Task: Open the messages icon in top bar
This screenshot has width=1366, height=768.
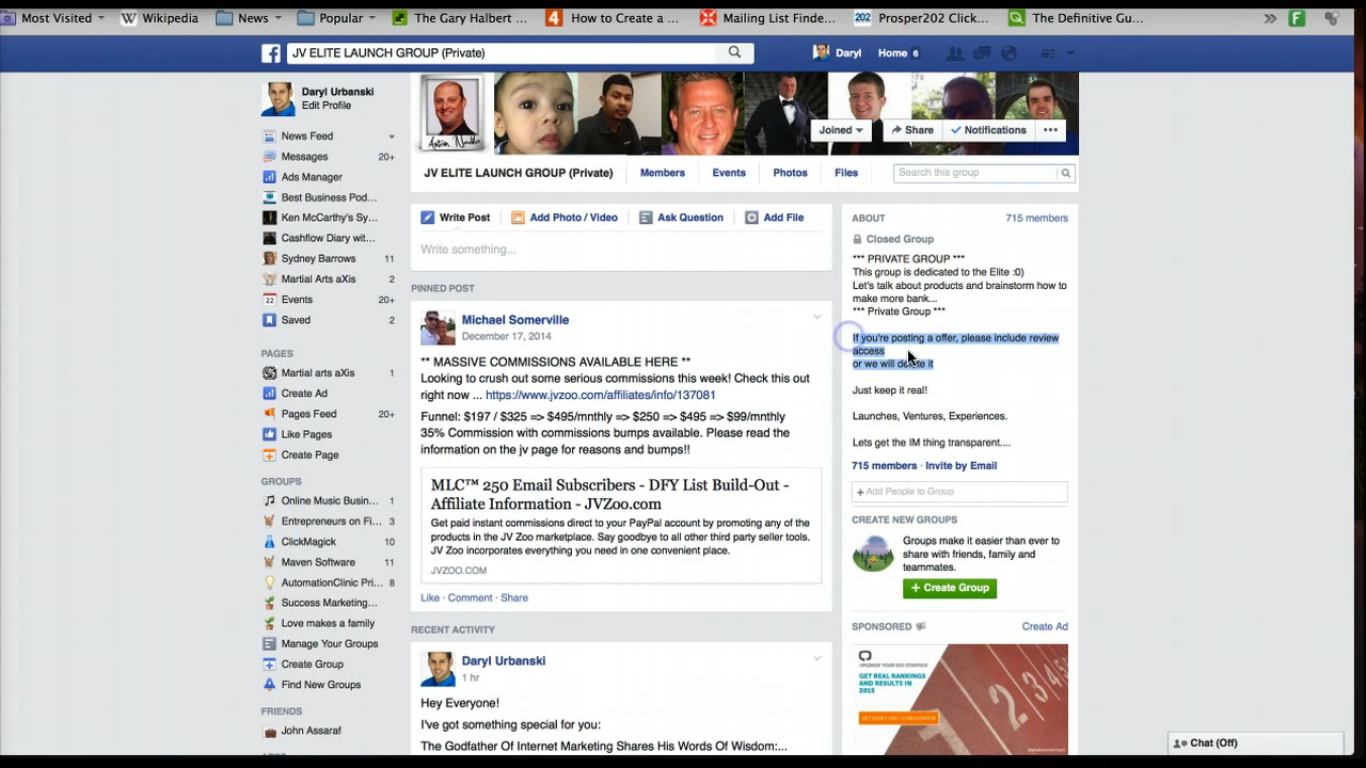Action: (982, 54)
